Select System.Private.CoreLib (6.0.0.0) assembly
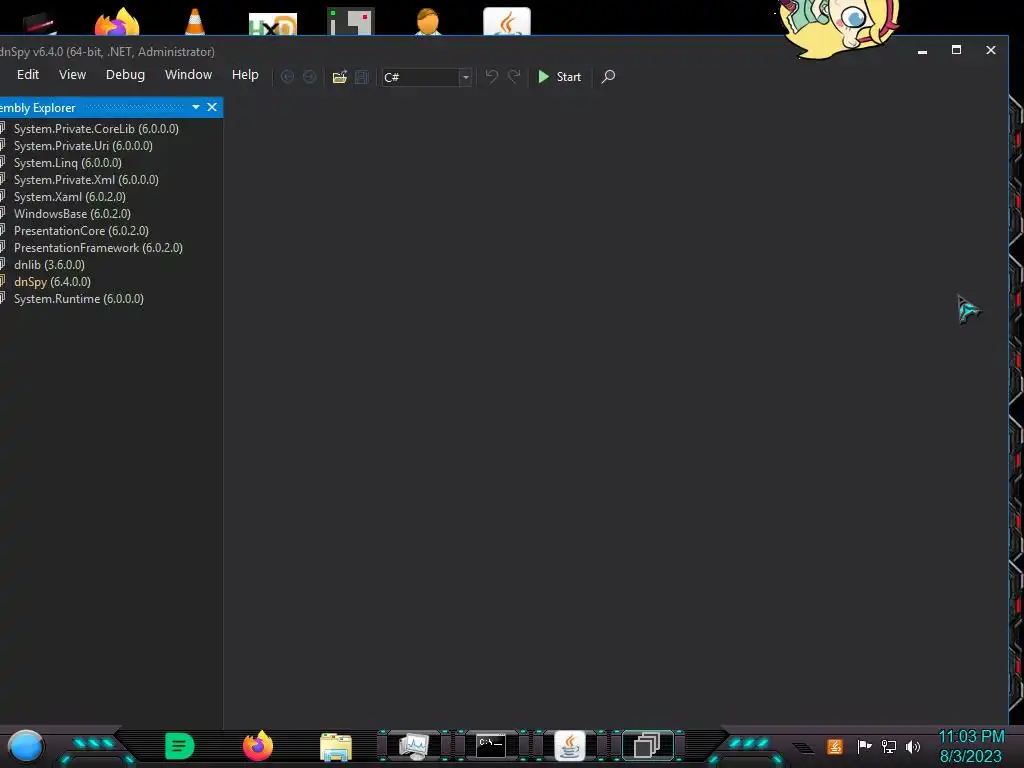The image size is (1024, 768). 96,129
